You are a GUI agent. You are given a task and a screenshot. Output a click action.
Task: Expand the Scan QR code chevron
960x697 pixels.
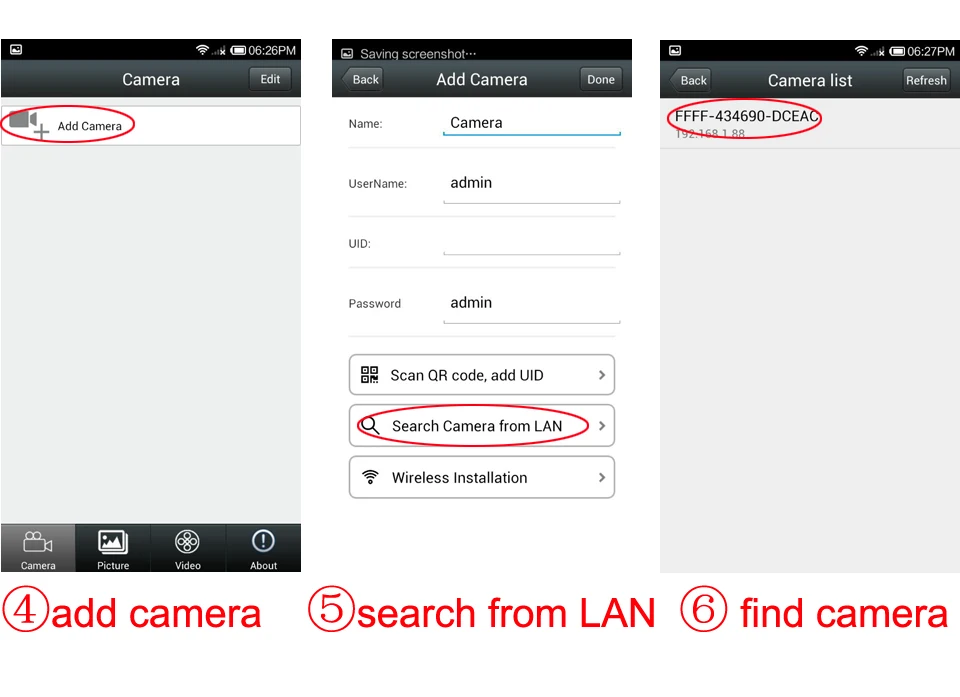pos(602,375)
